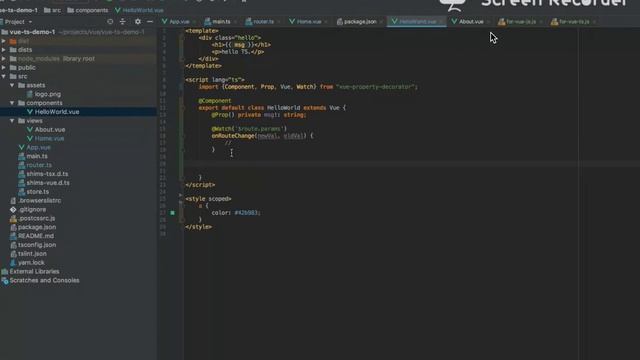The image size is (640, 360).
Task: Click the @Prop() private msg line
Action: [259, 115]
